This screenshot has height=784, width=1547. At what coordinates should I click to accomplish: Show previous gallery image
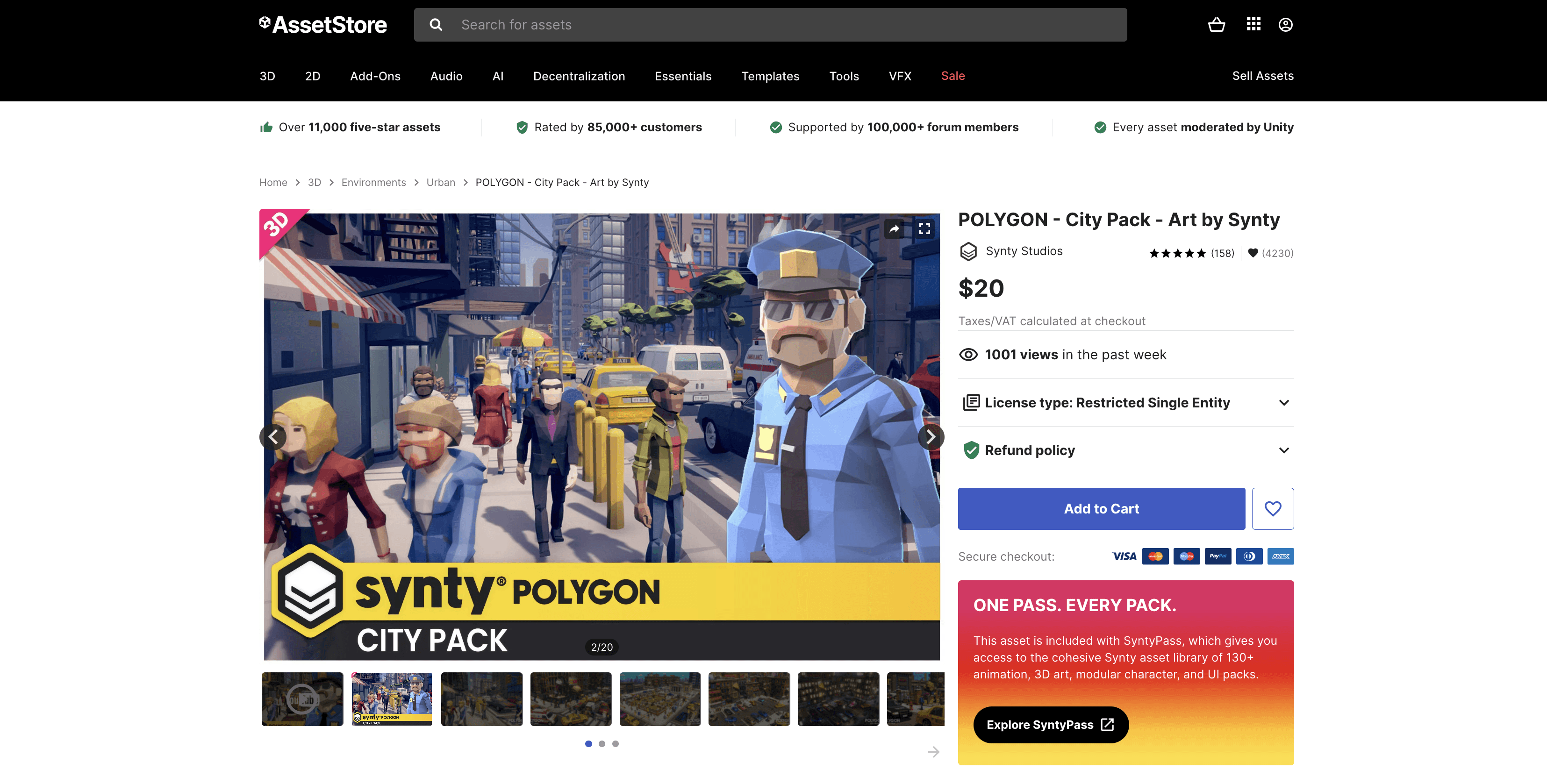pos(273,436)
